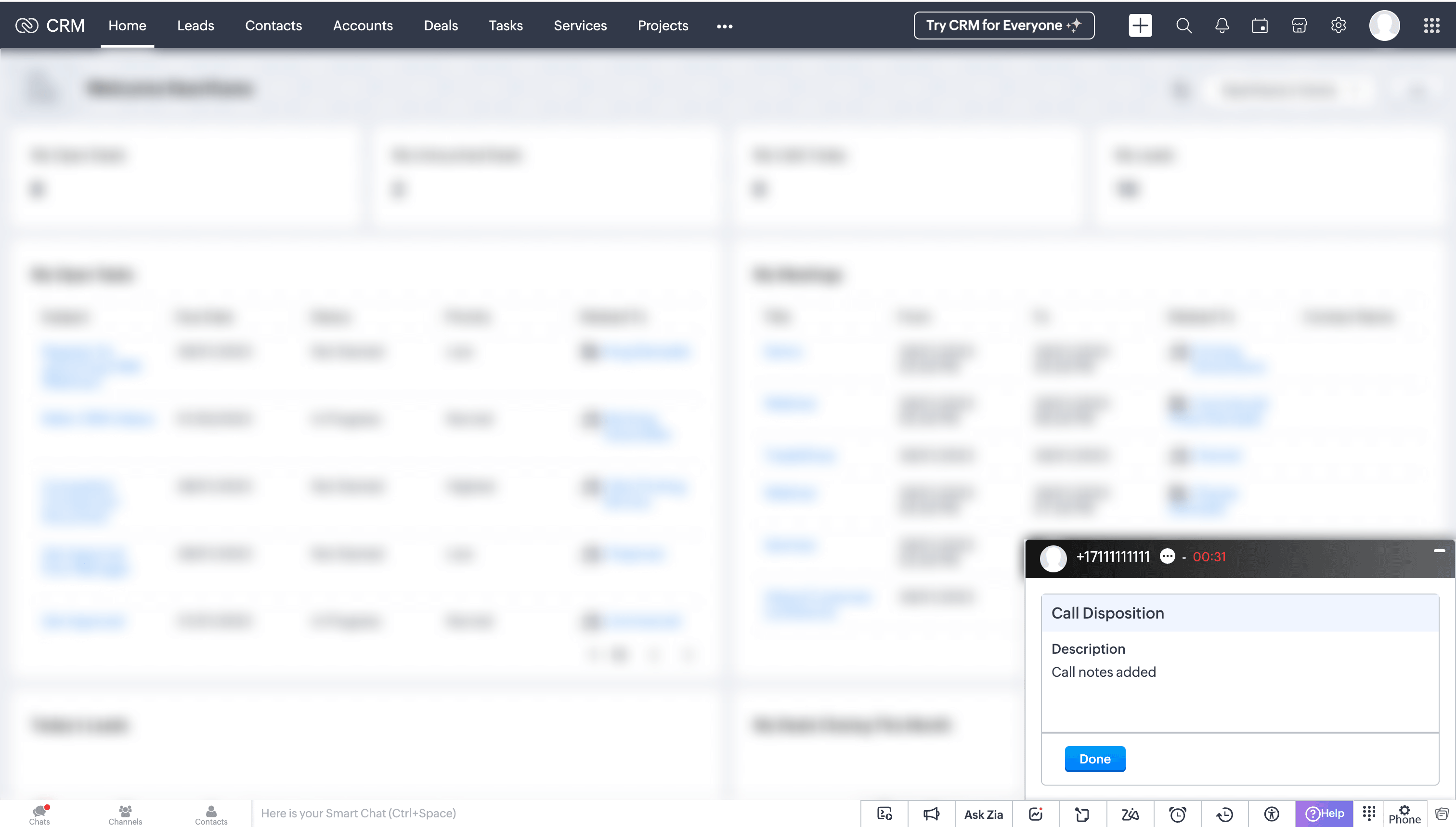Open recent items history icon

(1224, 814)
